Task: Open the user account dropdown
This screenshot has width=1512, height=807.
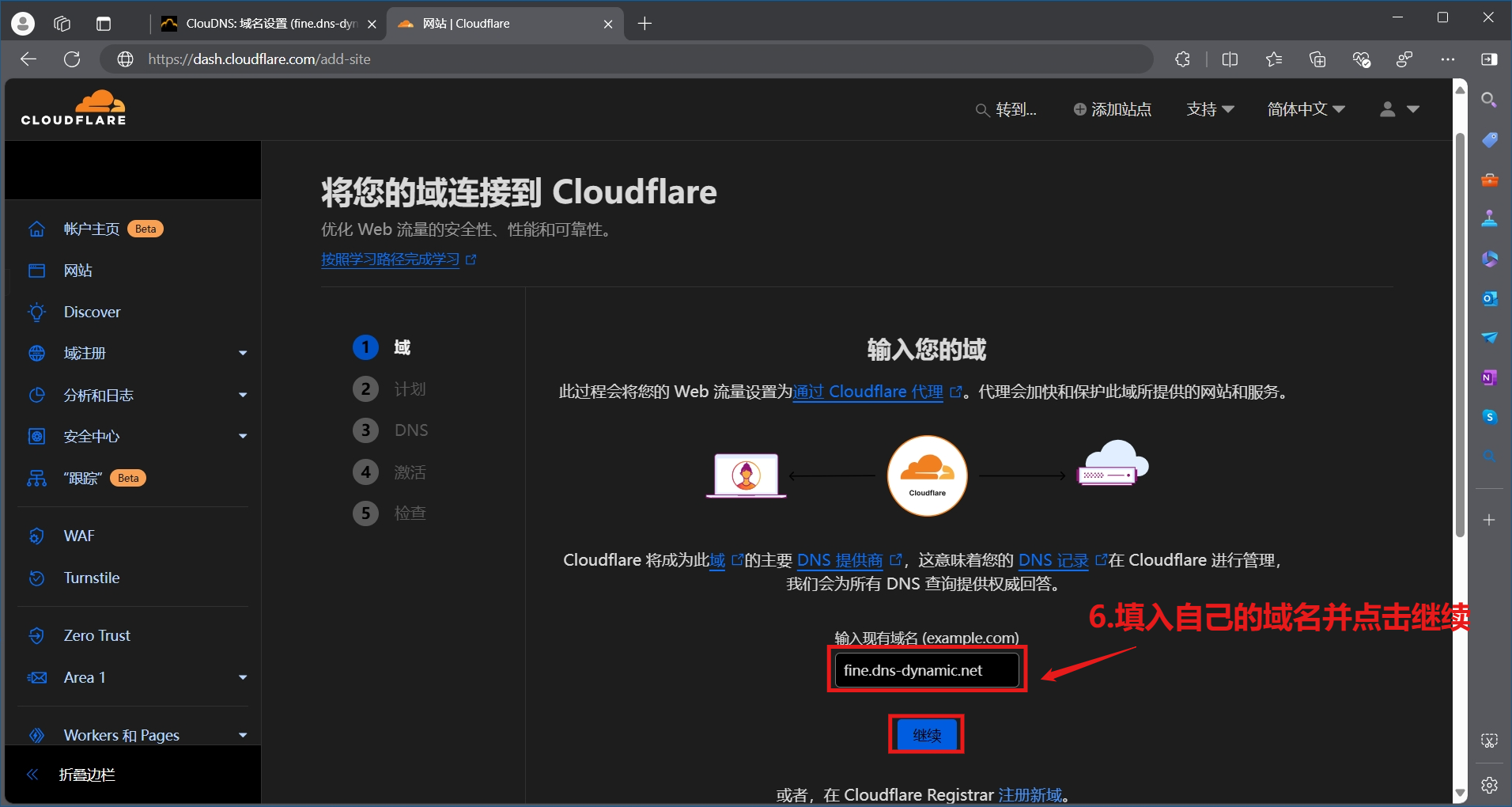Action: pyautogui.click(x=1400, y=109)
